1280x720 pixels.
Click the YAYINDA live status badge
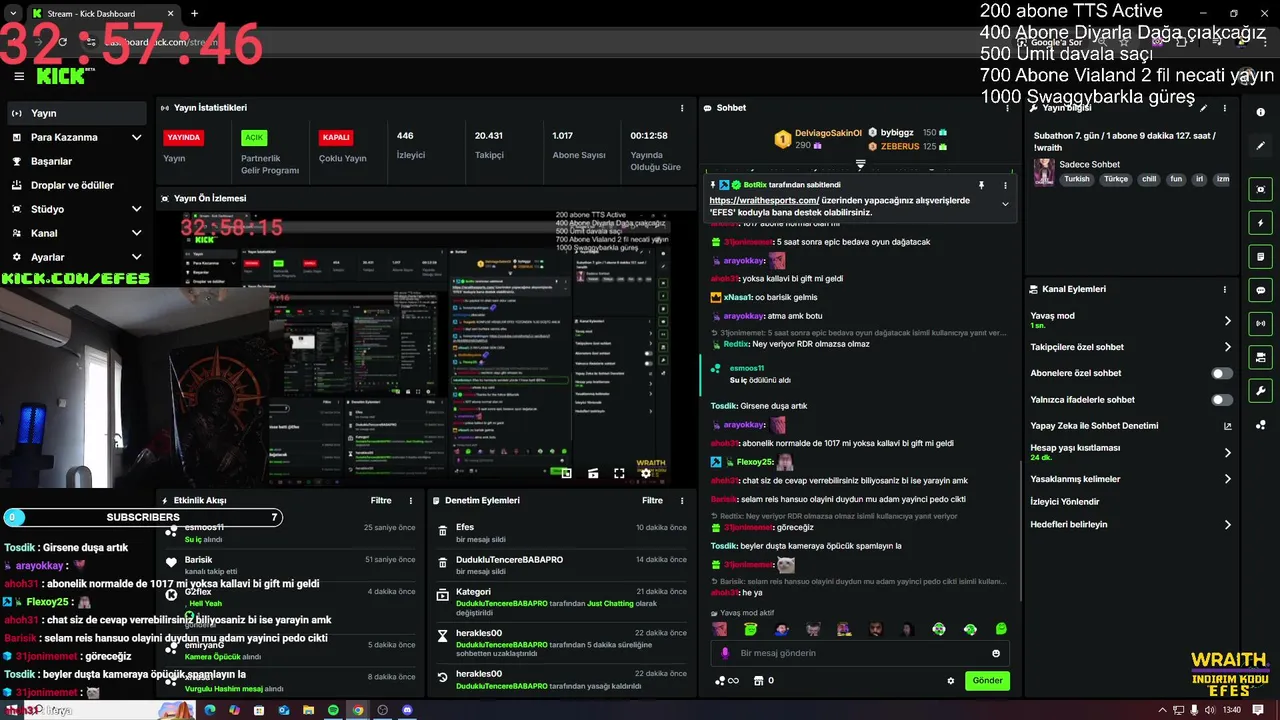[184, 138]
